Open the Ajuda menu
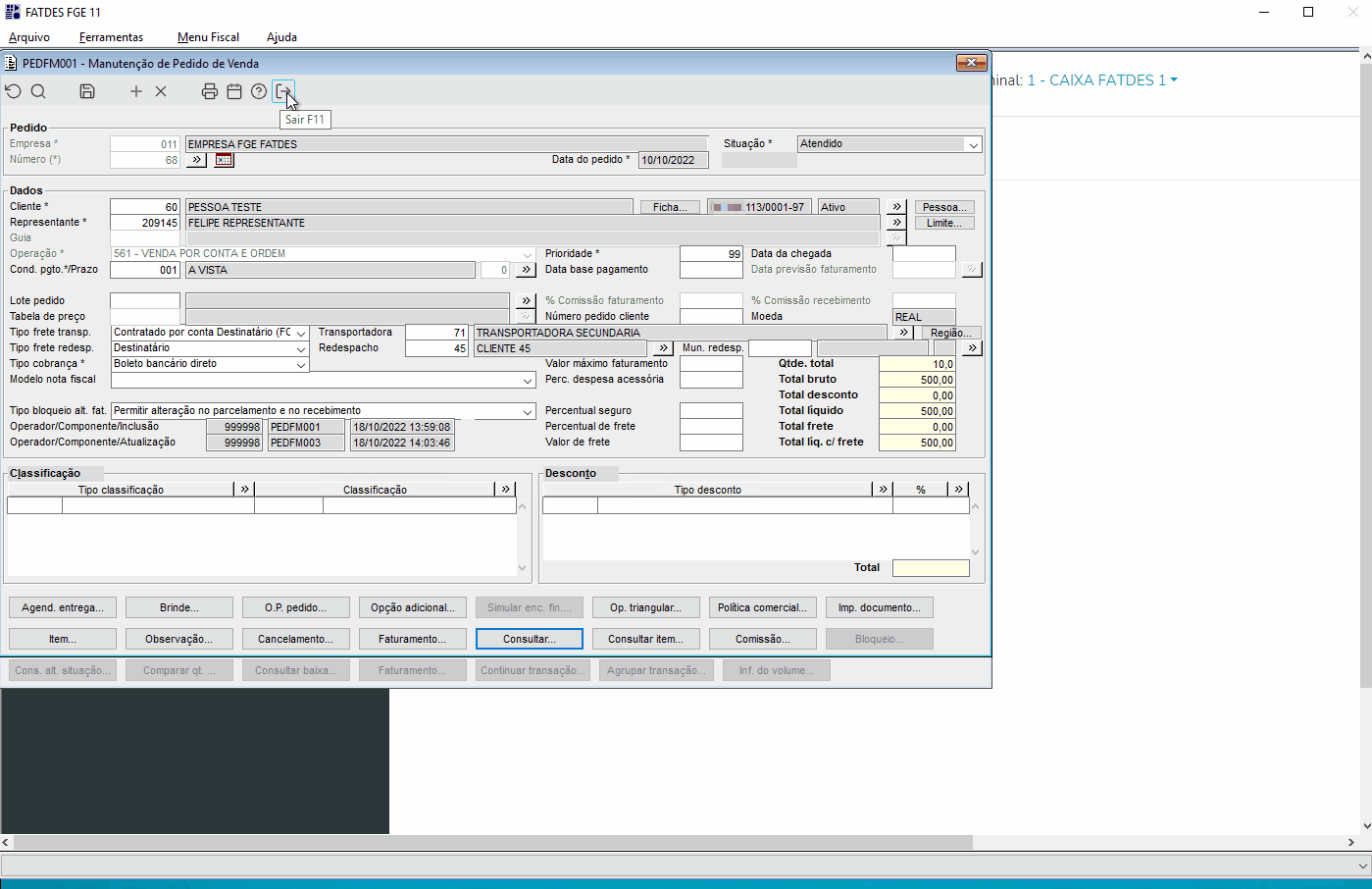Image resolution: width=1372 pixels, height=889 pixels. pyautogui.click(x=281, y=37)
